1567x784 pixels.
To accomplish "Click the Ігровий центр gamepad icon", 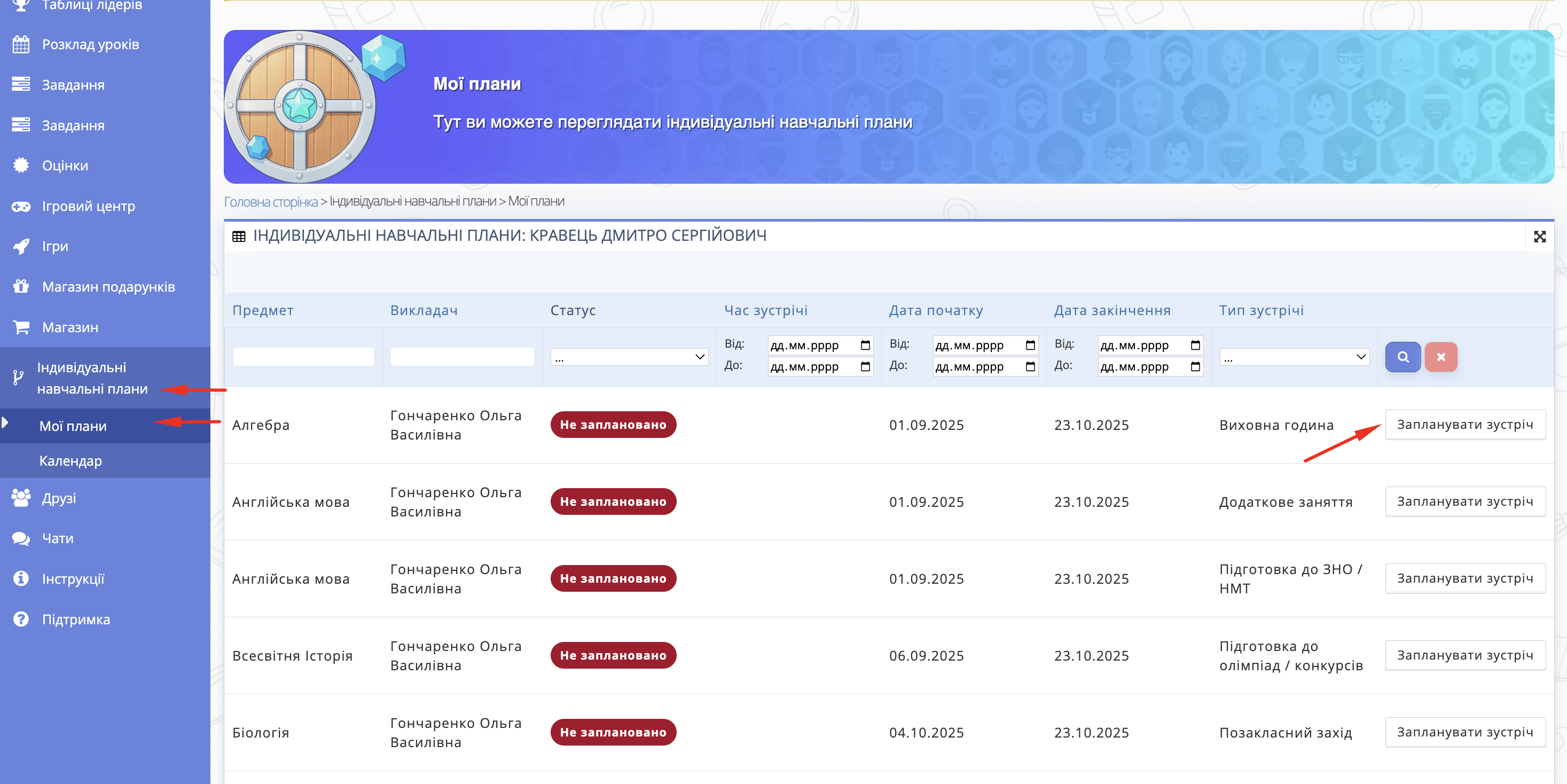I will pyautogui.click(x=21, y=207).
